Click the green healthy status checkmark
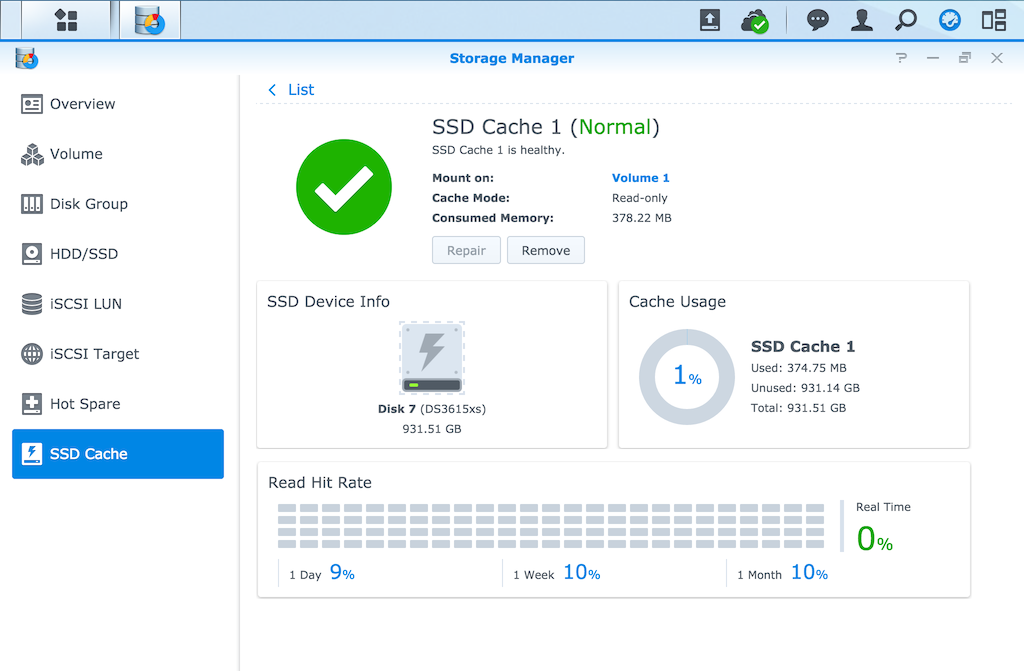1024x671 pixels. tap(344, 187)
